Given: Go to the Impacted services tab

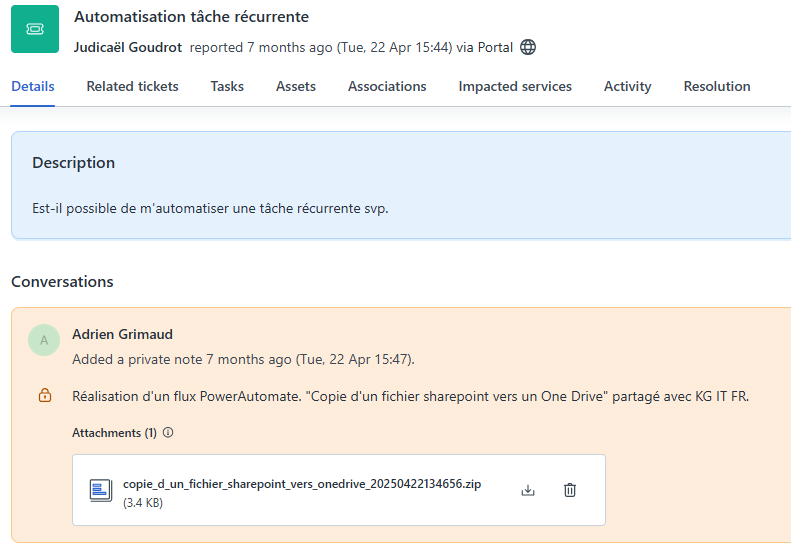Looking at the screenshot, I should pyautogui.click(x=515, y=87).
